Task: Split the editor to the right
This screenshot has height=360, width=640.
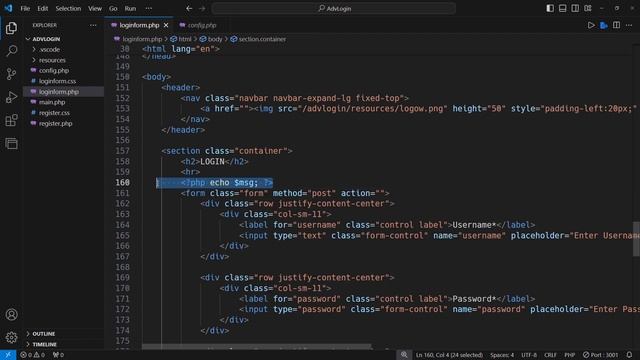Action: (616, 25)
